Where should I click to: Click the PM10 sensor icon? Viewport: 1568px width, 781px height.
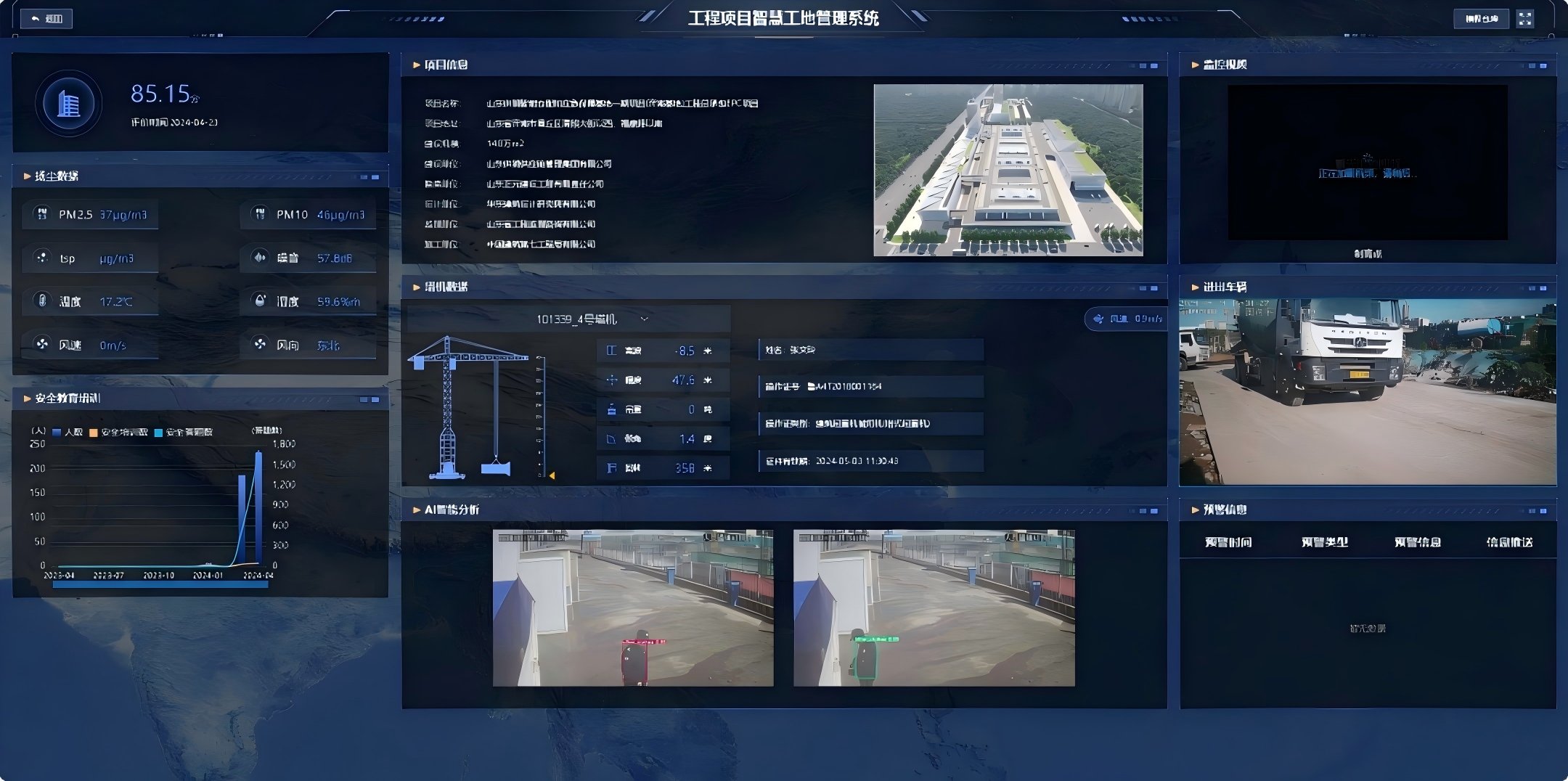(260, 214)
